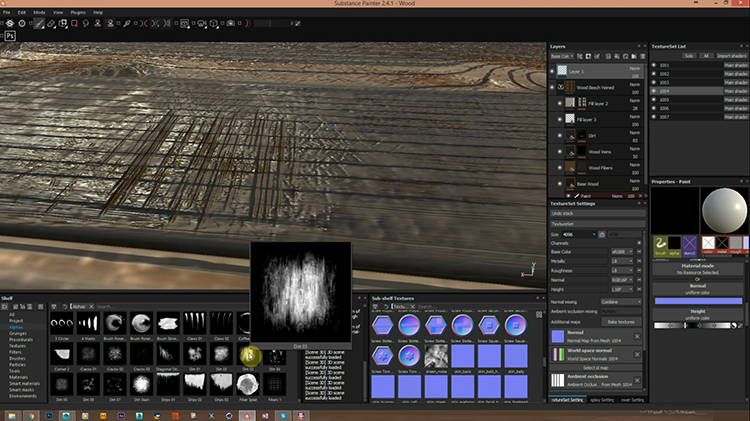
Task: Hide the Dirt layer
Action: (x=560, y=135)
